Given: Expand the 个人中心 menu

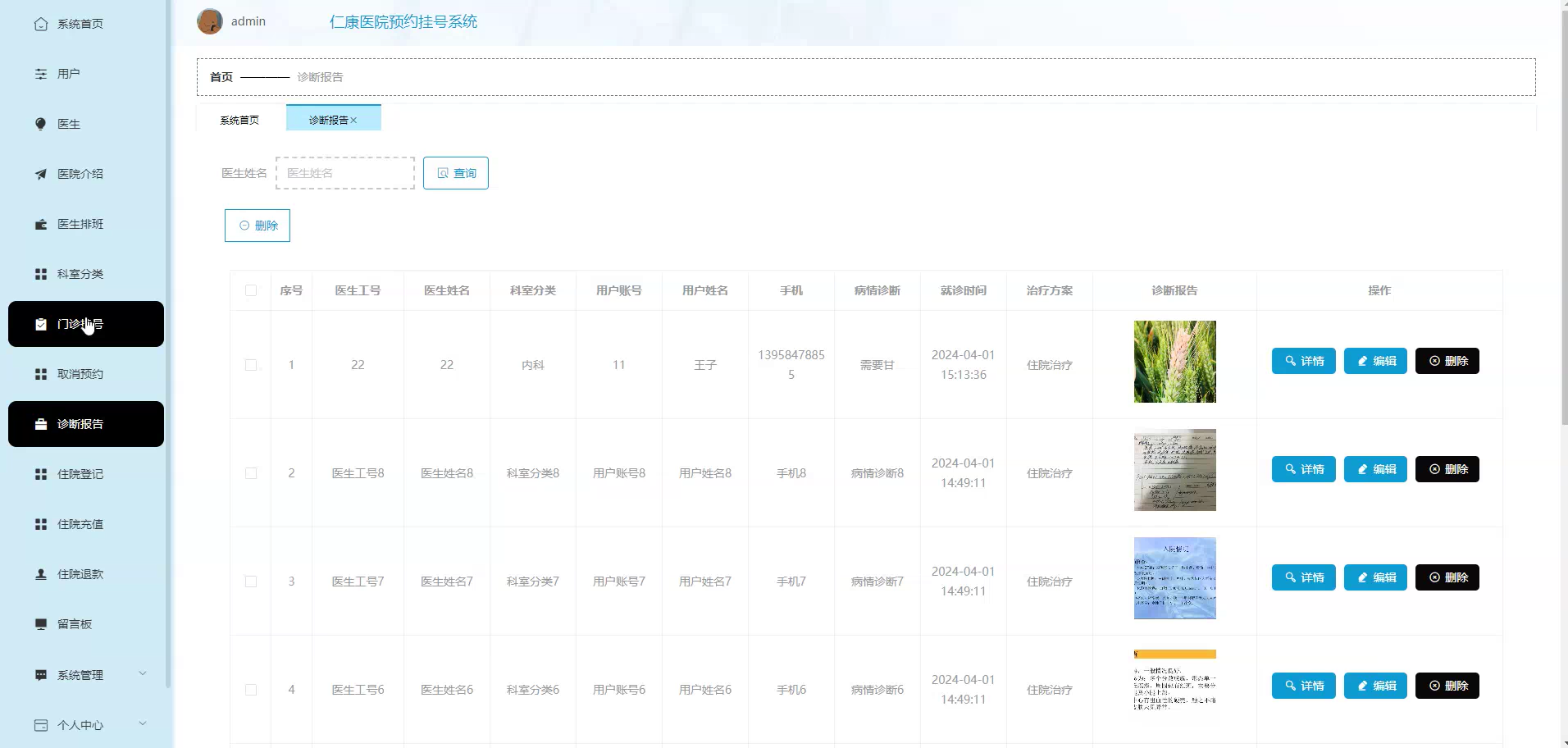Looking at the screenshot, I should (x=79, y=725).
